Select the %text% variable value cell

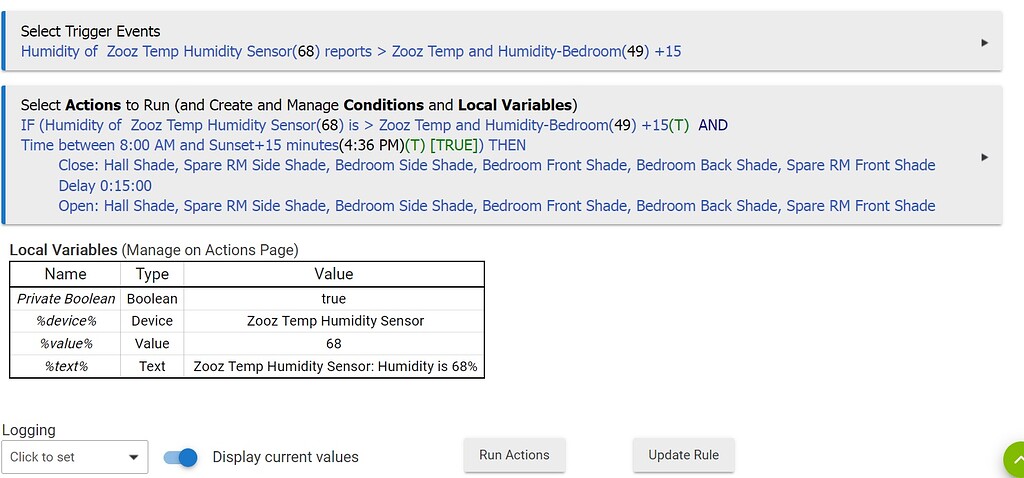335,366
